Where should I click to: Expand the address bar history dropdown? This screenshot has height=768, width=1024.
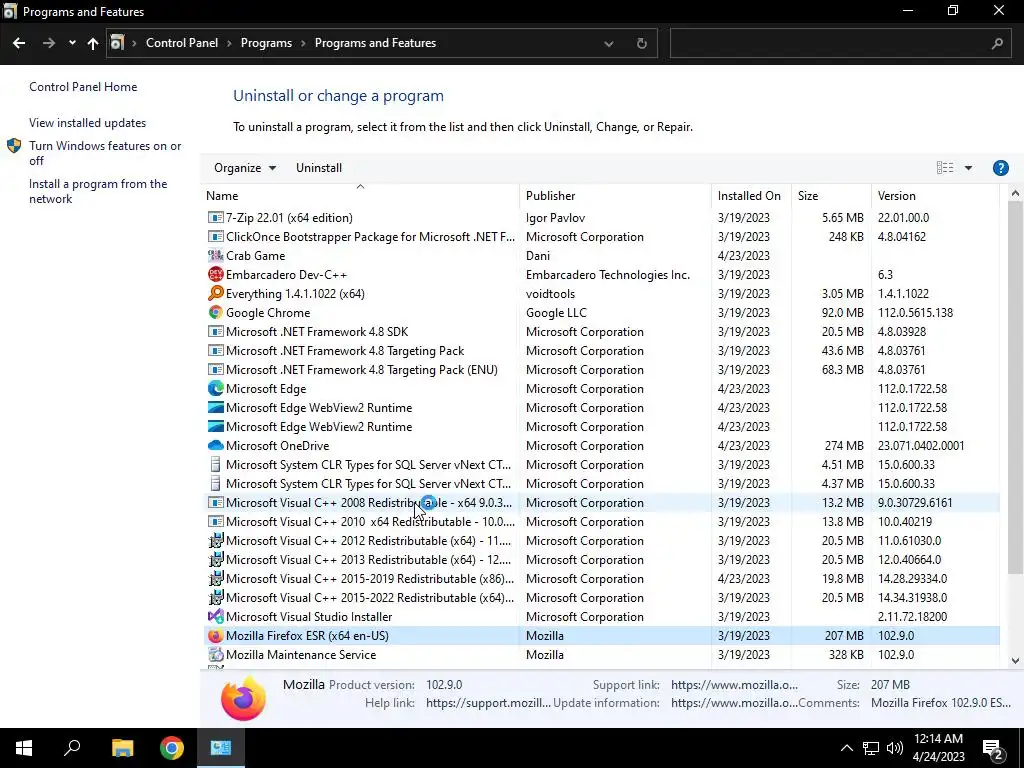(x=609, y=44)
